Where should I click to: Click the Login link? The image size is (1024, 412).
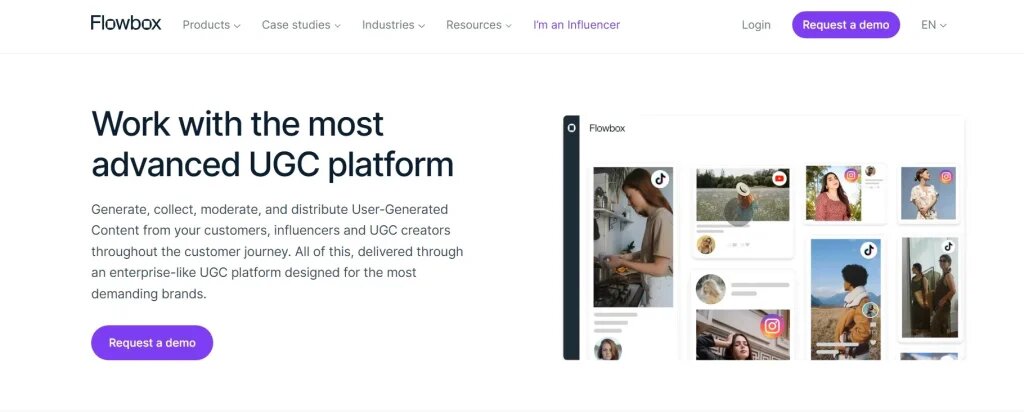click(756, 25)
